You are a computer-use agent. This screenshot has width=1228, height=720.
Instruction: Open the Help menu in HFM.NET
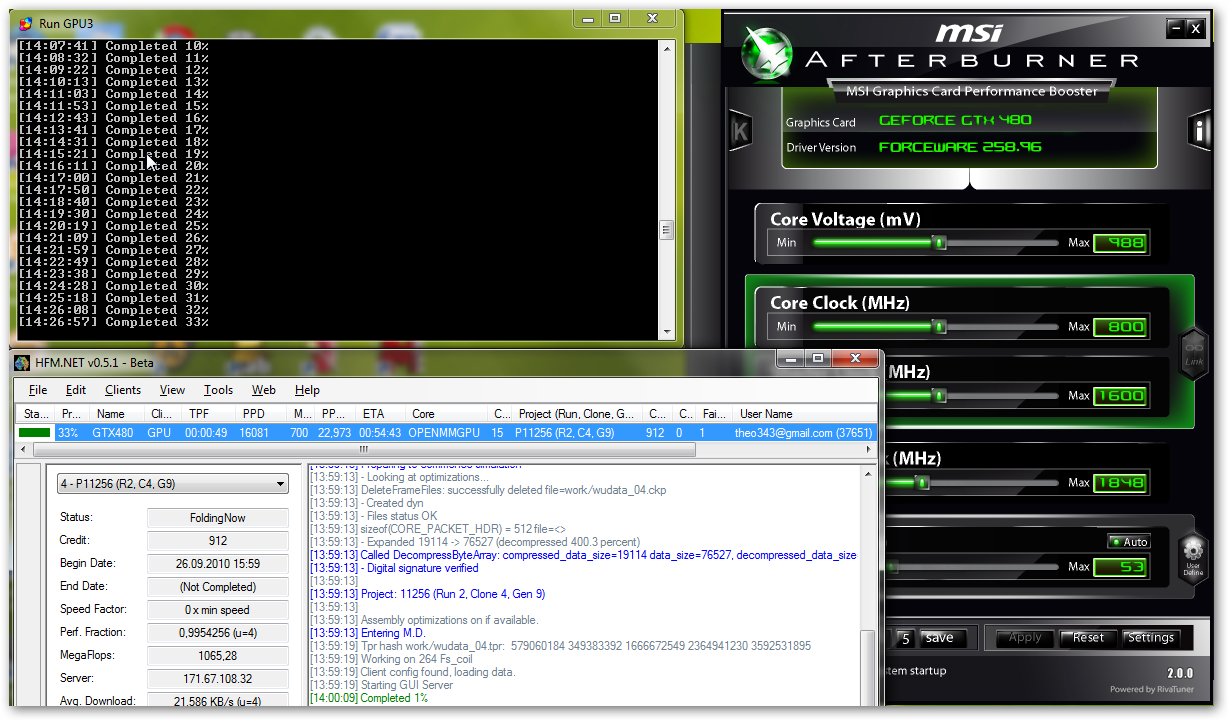click(307, 390)
